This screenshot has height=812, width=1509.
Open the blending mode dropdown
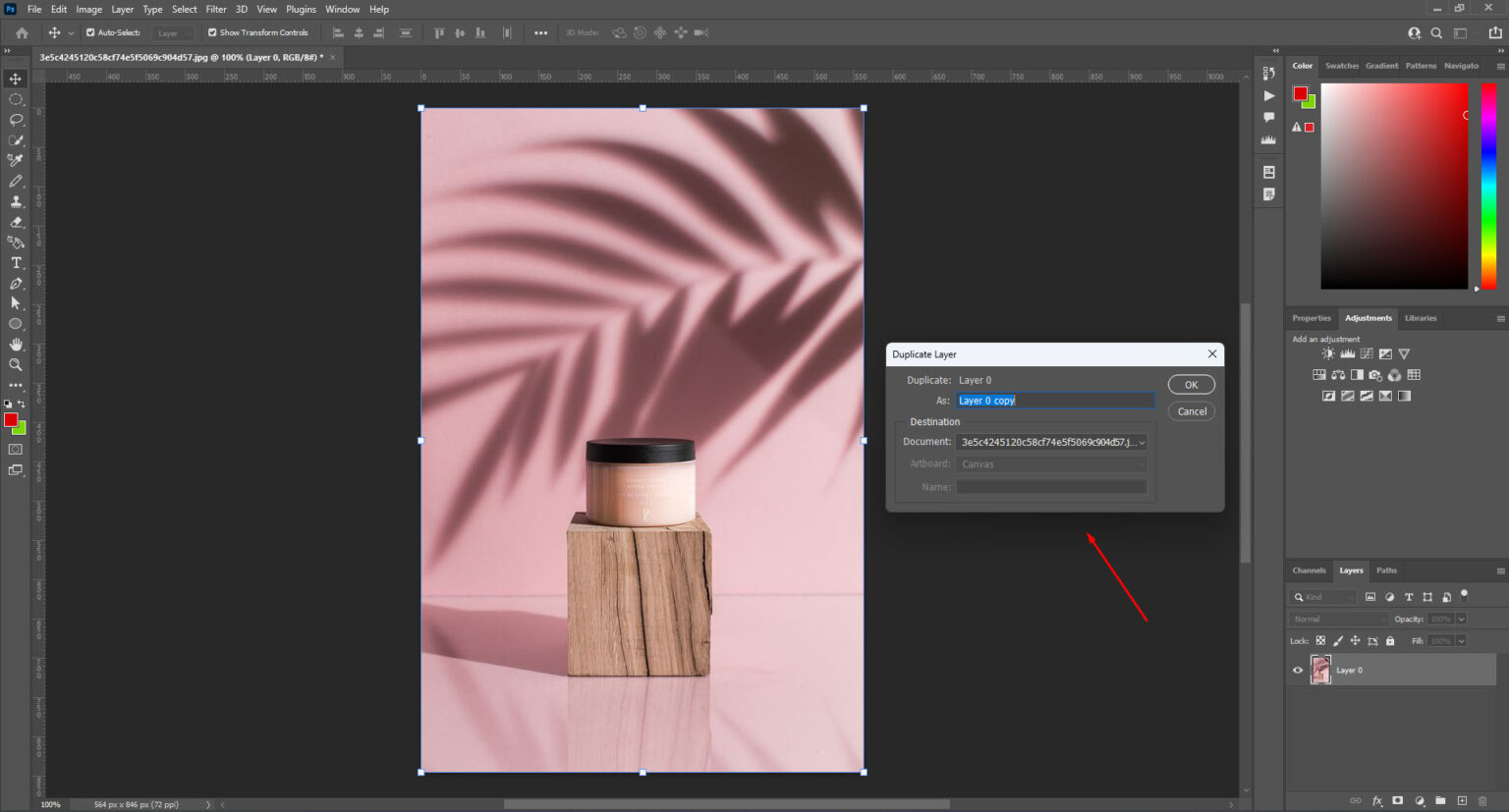[x=1337, y=619]
